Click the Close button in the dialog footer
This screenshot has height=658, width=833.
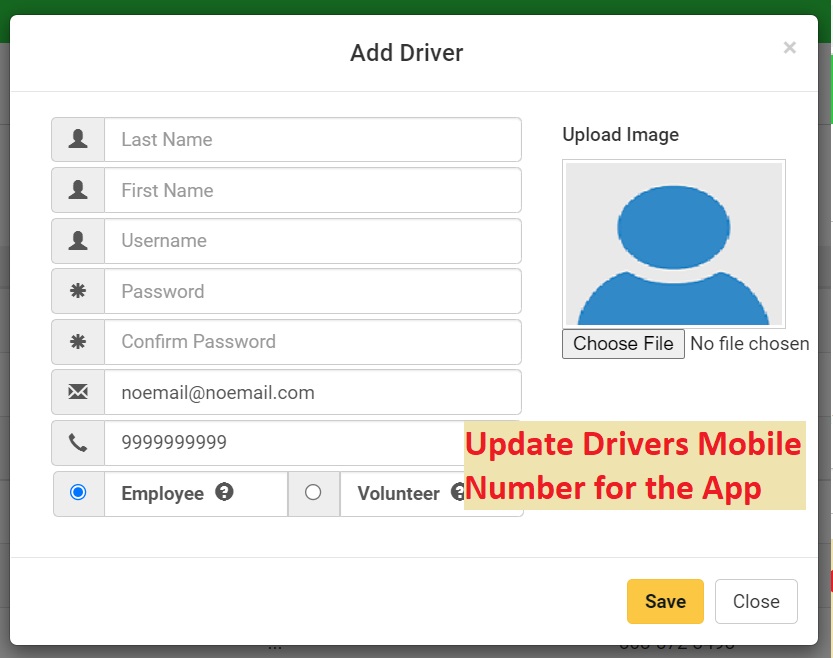755,601
